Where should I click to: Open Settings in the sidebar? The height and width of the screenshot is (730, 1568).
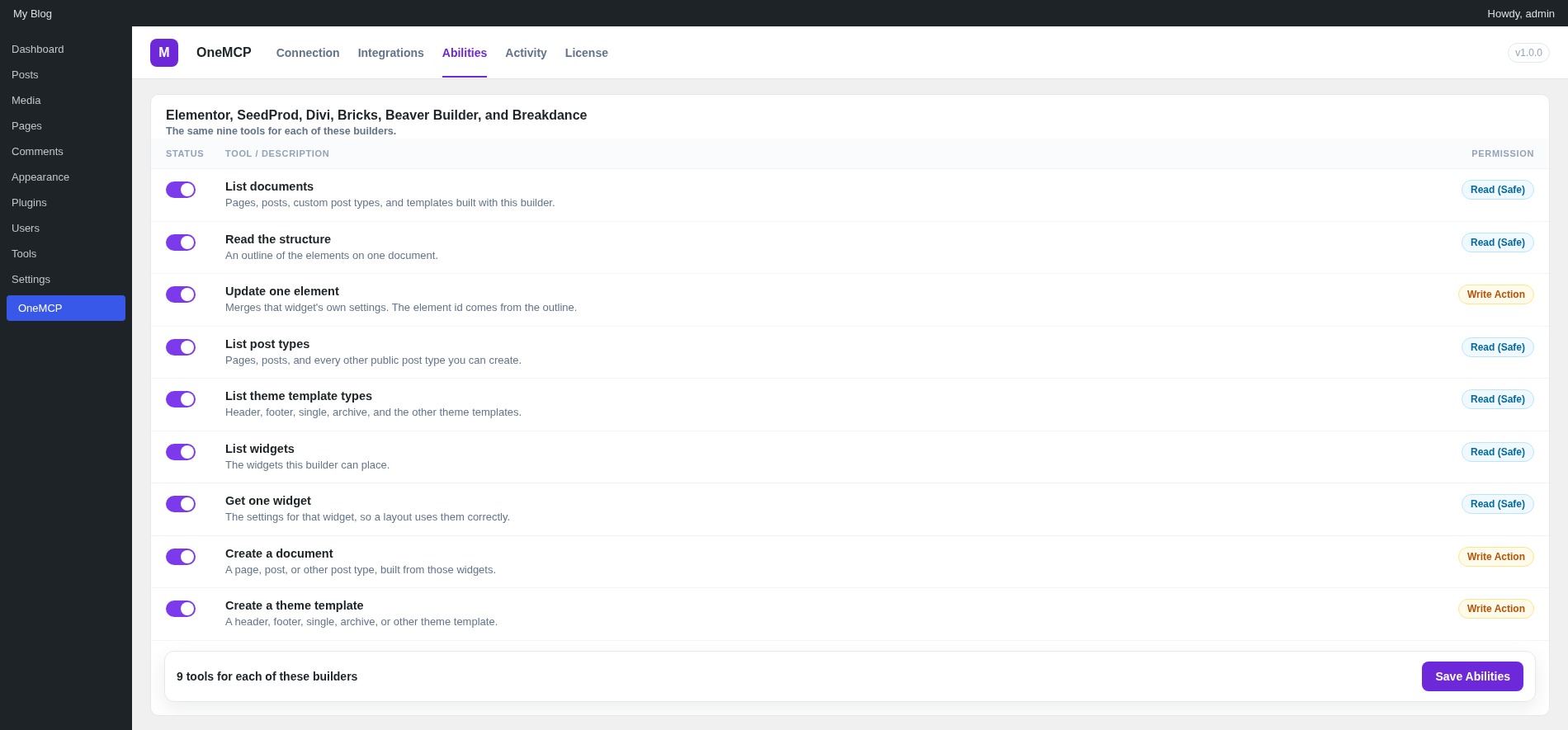(x=66, y=280)
